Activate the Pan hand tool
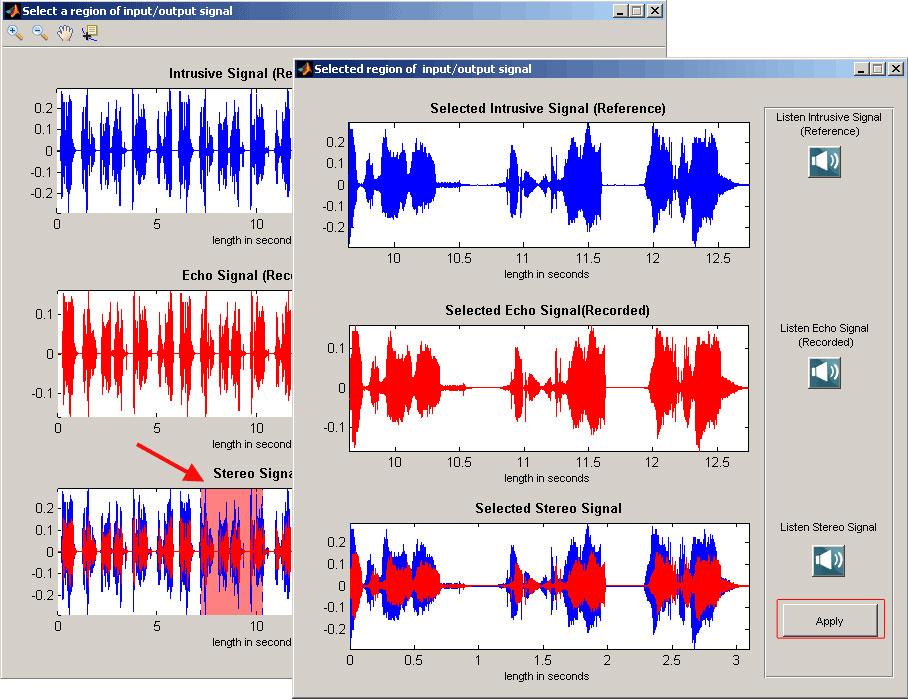908x699 pixels. click(65, 33)
